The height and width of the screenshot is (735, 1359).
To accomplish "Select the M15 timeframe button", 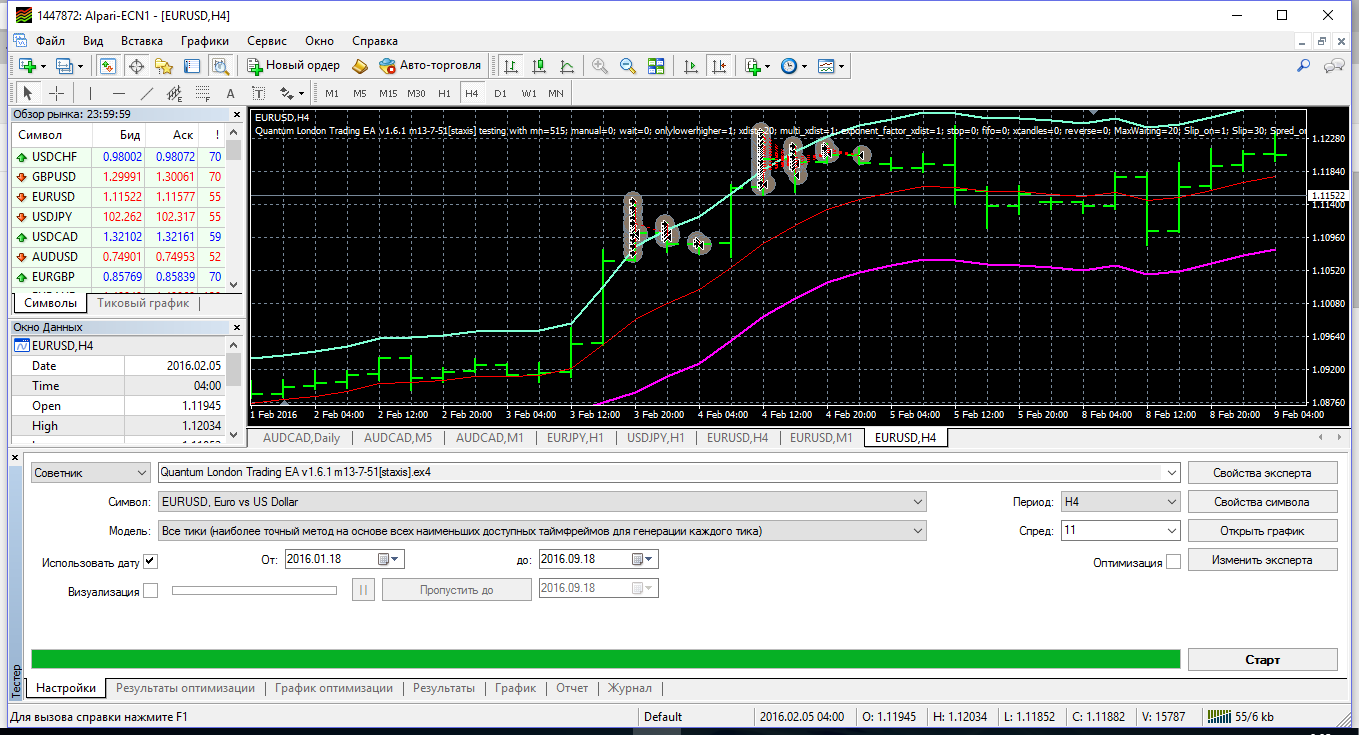I will click(x=388, y=93).
